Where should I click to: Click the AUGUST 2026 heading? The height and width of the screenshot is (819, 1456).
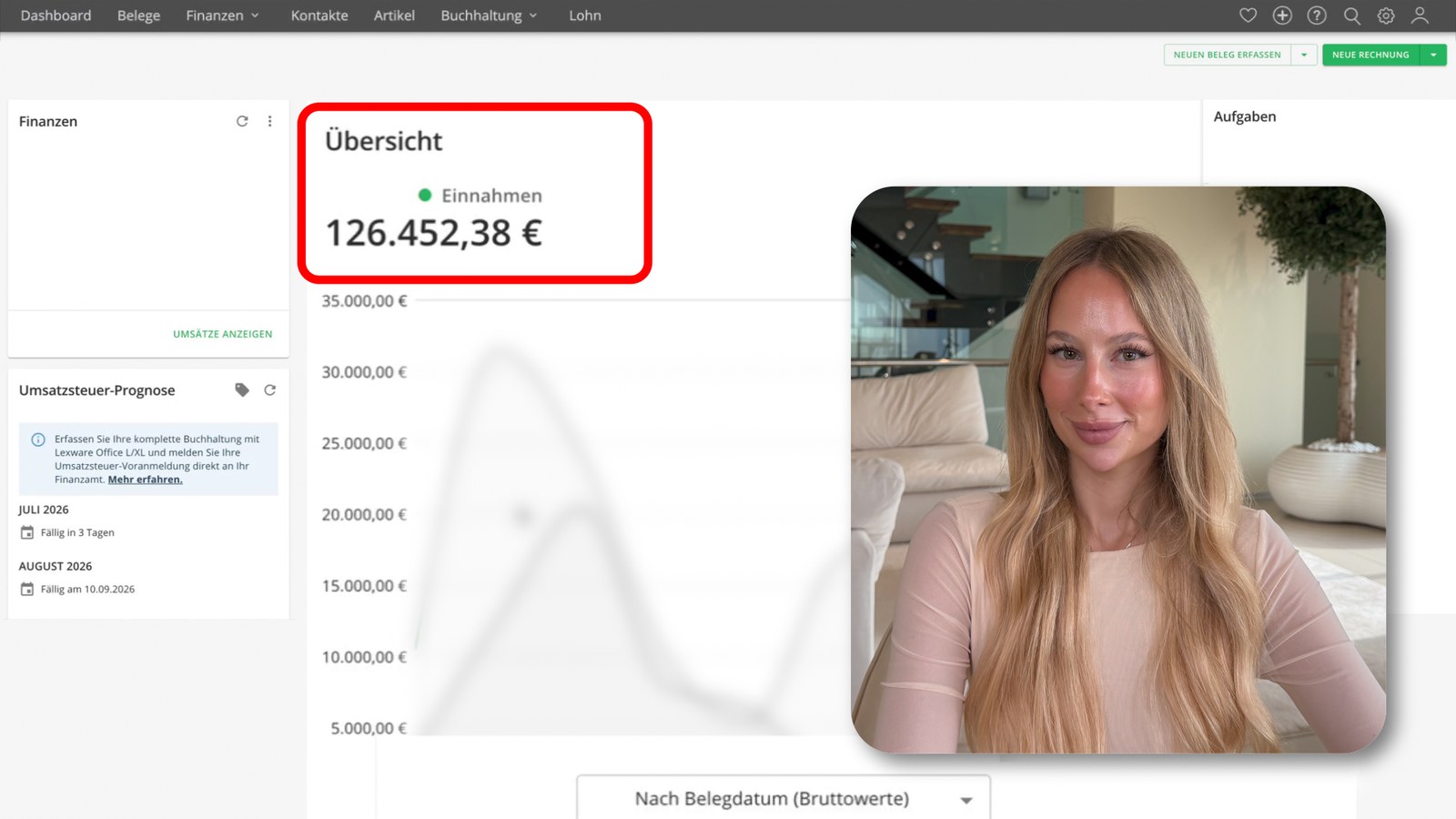[56, 566]
